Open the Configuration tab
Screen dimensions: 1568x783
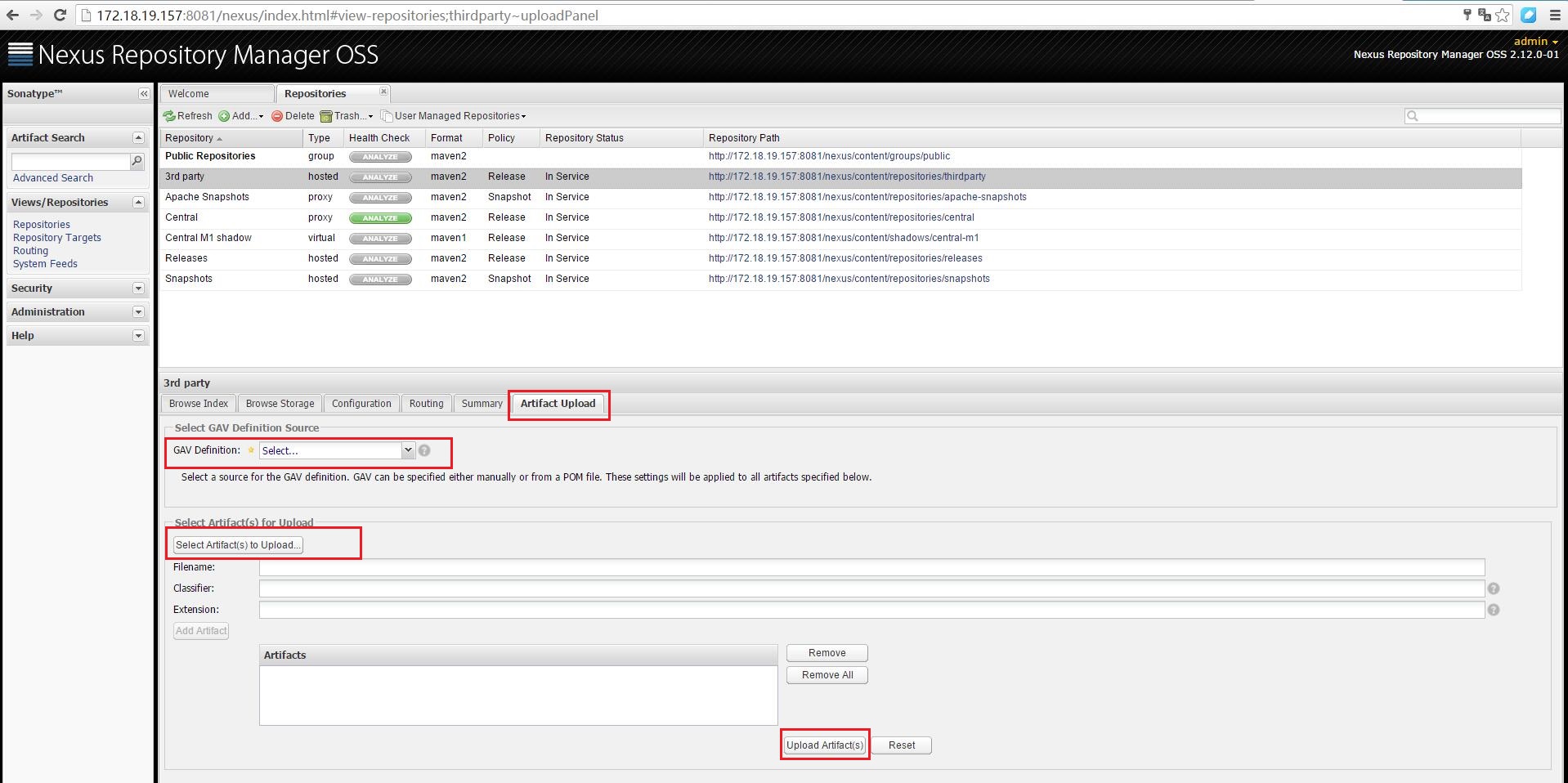pos(361,404)
